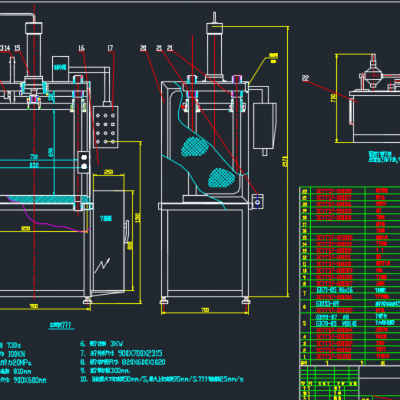This screenshot has width=400, height=400.
Task: Select row number 5 in parts table
Action: tap(304, 323)
